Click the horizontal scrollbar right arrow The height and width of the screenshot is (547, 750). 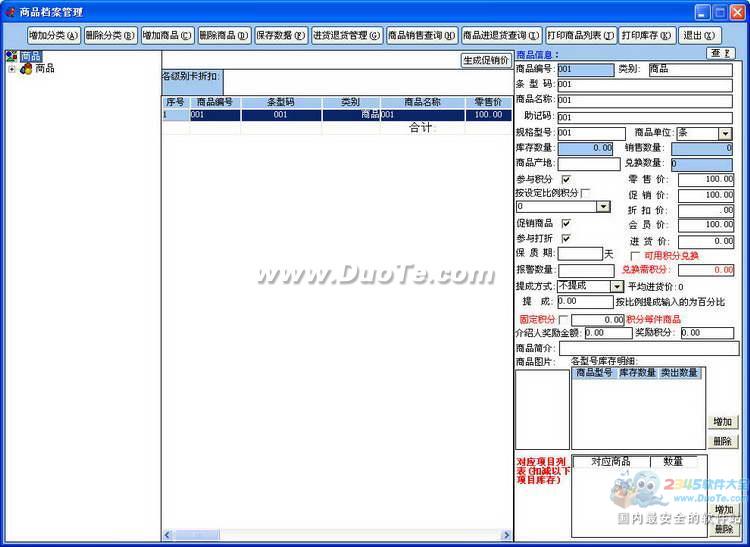507,535
